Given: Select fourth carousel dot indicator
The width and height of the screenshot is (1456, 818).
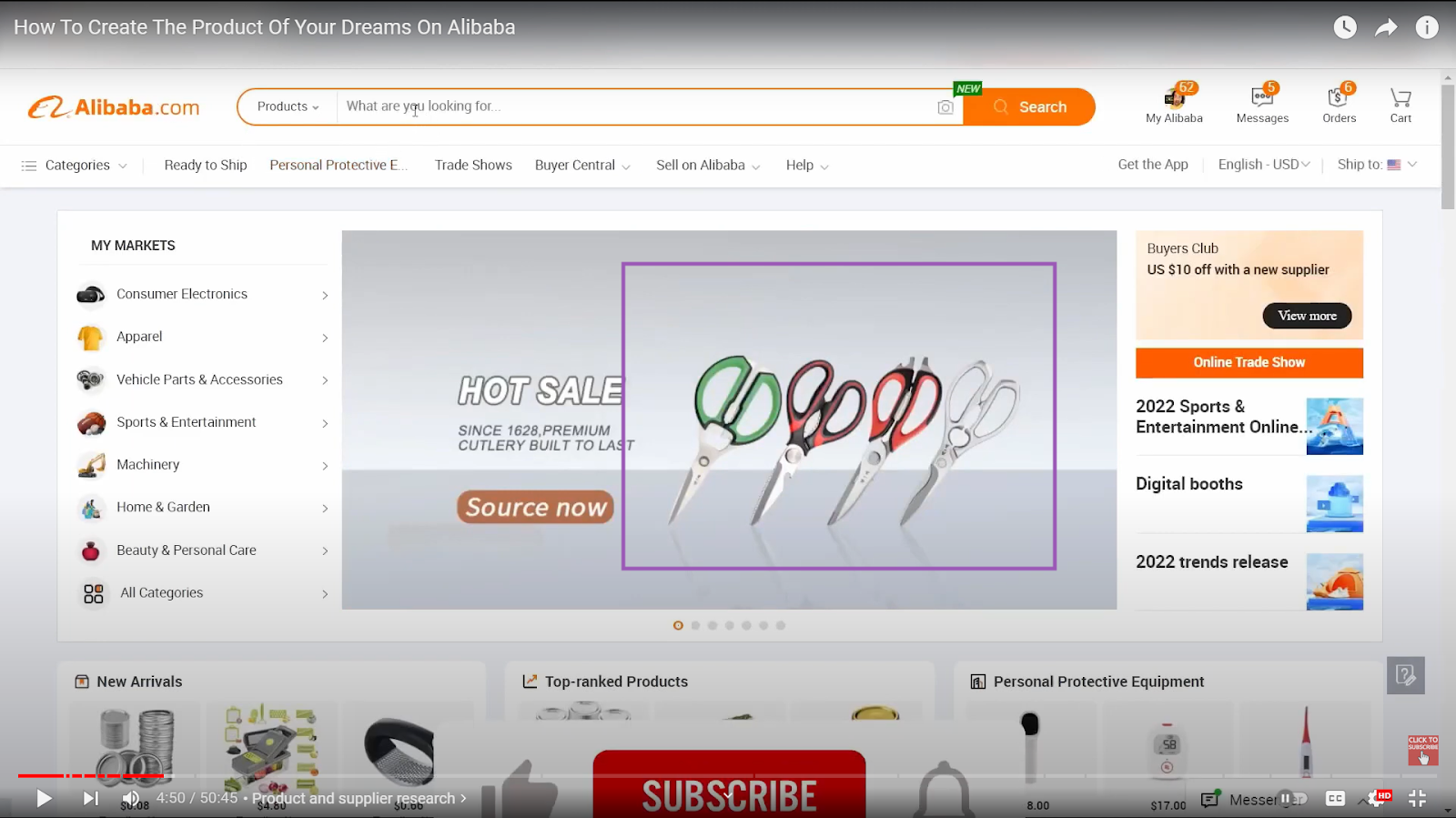Looking at the screenshot, I should [729, 625].
